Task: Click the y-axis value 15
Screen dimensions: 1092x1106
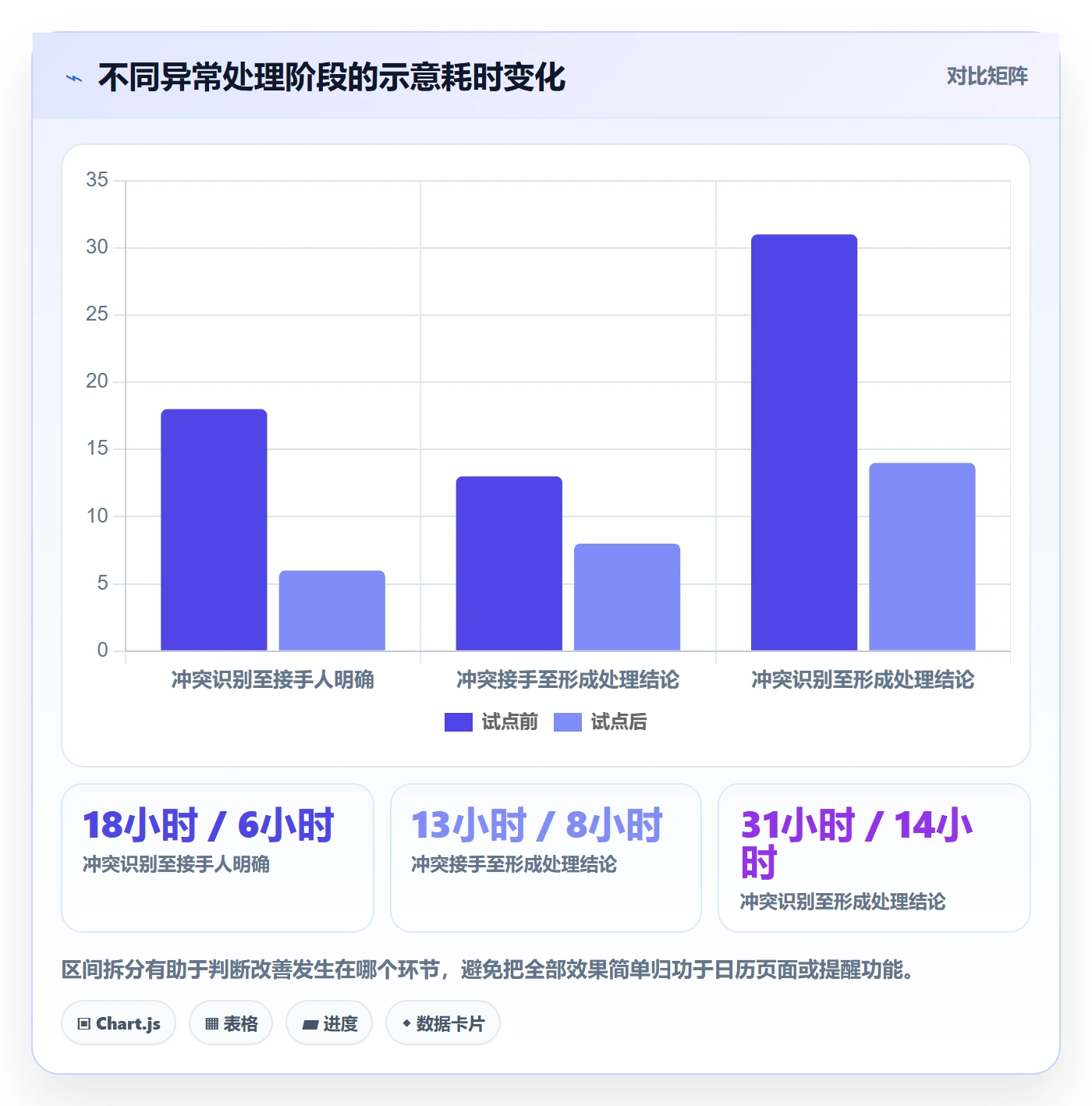Action: pos(97,448)
